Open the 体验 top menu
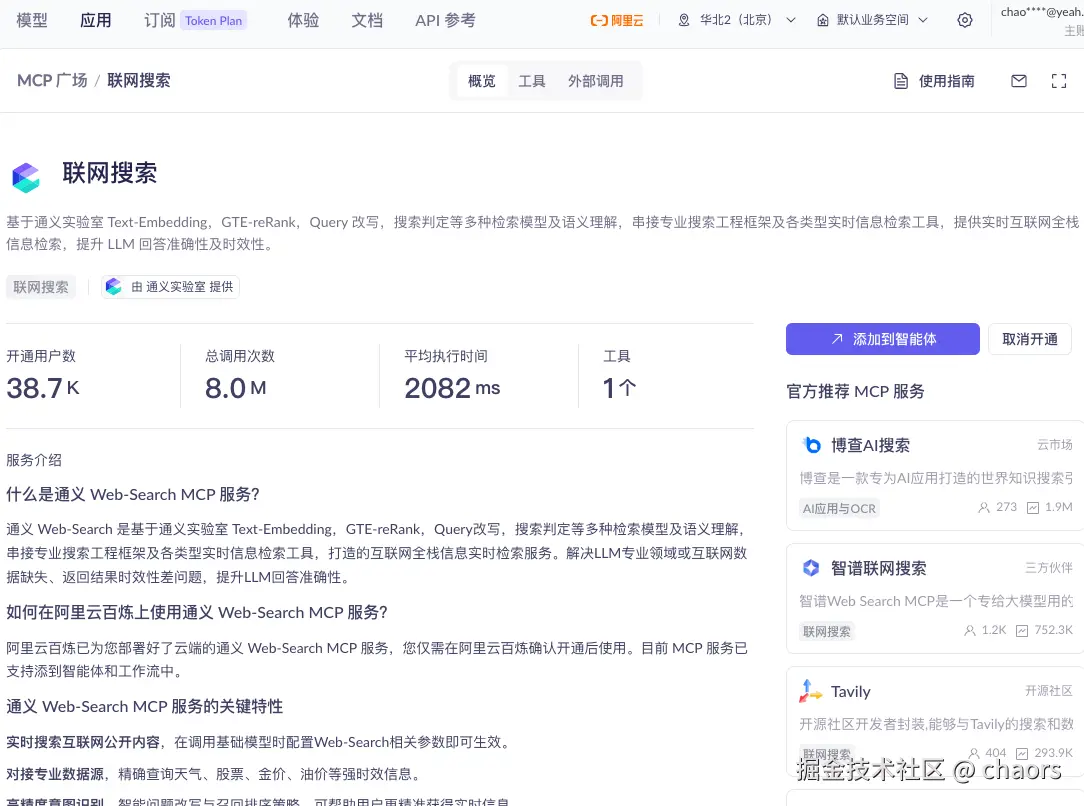This screenshot has height=806, width=1084. click(303, 20)
